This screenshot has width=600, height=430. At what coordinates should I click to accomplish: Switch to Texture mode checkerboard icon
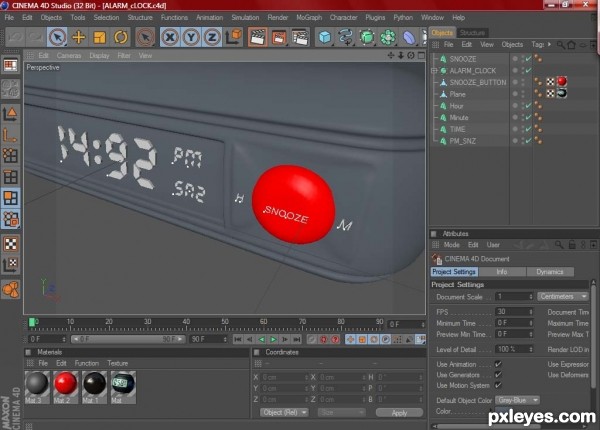tap(10, 244)
